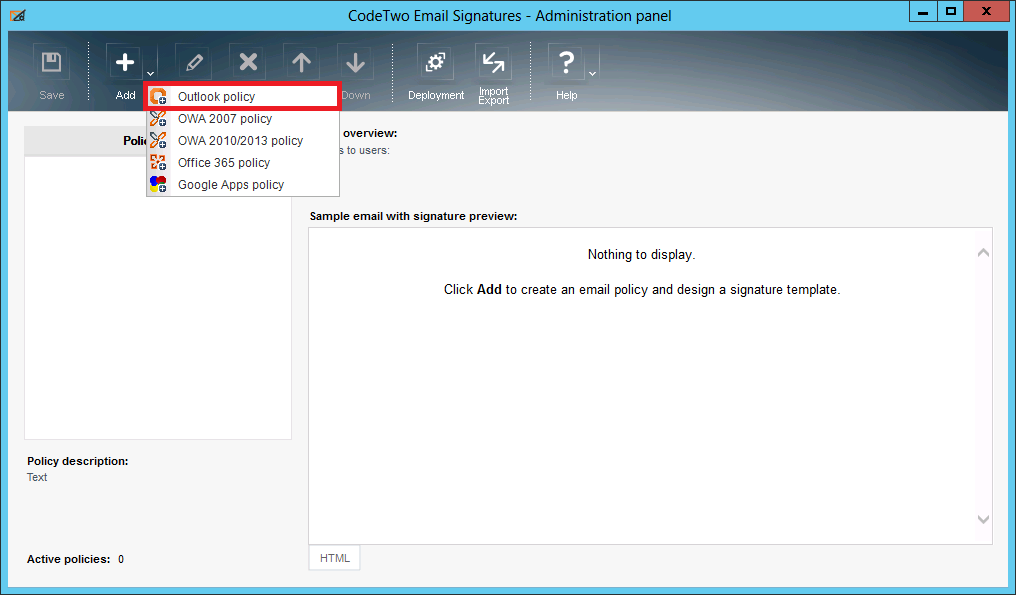Click the Remove X toolbar icon
The width and height of the screenshot is (1016, 595).
click(248, 63)
